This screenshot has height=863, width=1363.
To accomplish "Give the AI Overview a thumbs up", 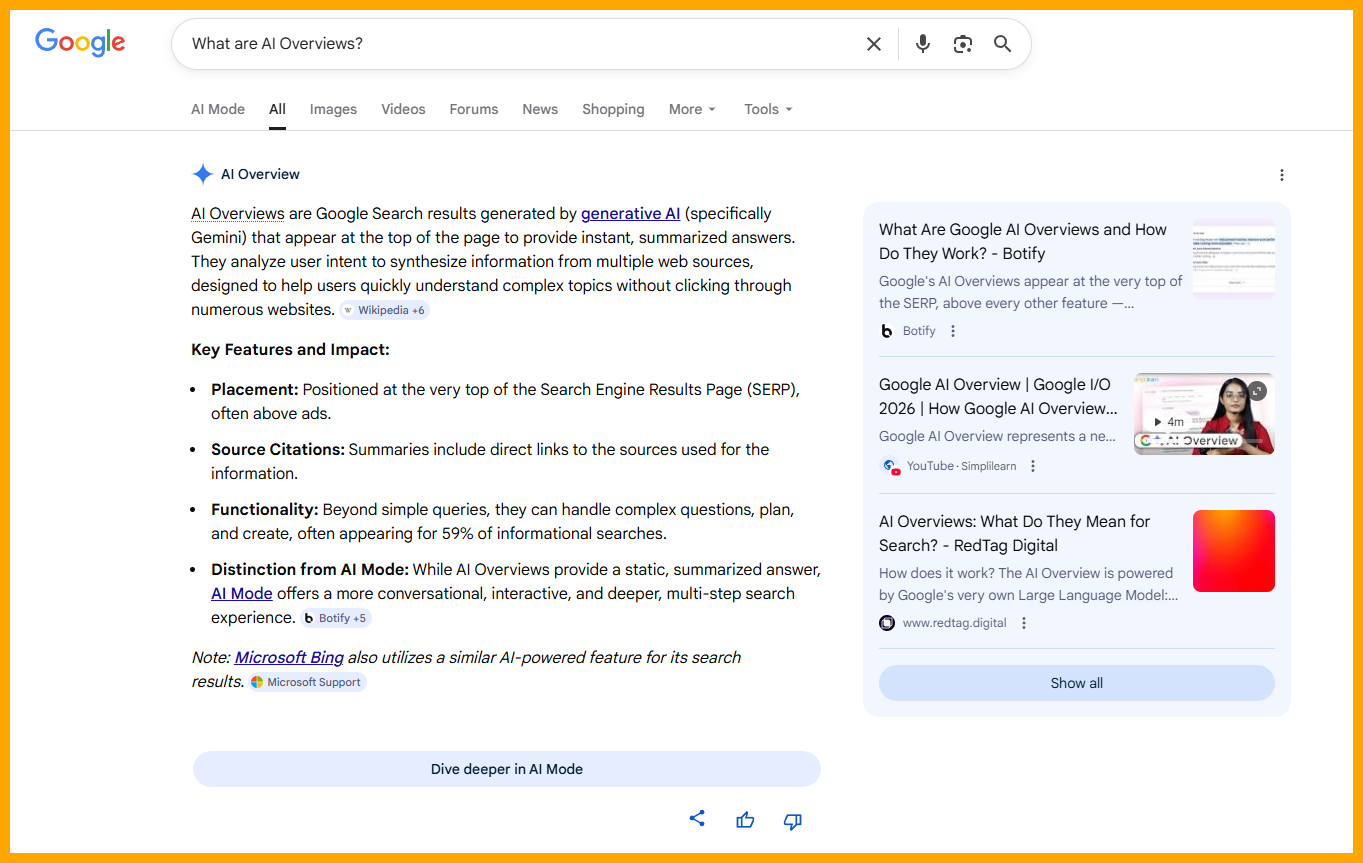I will click(745, 821).
